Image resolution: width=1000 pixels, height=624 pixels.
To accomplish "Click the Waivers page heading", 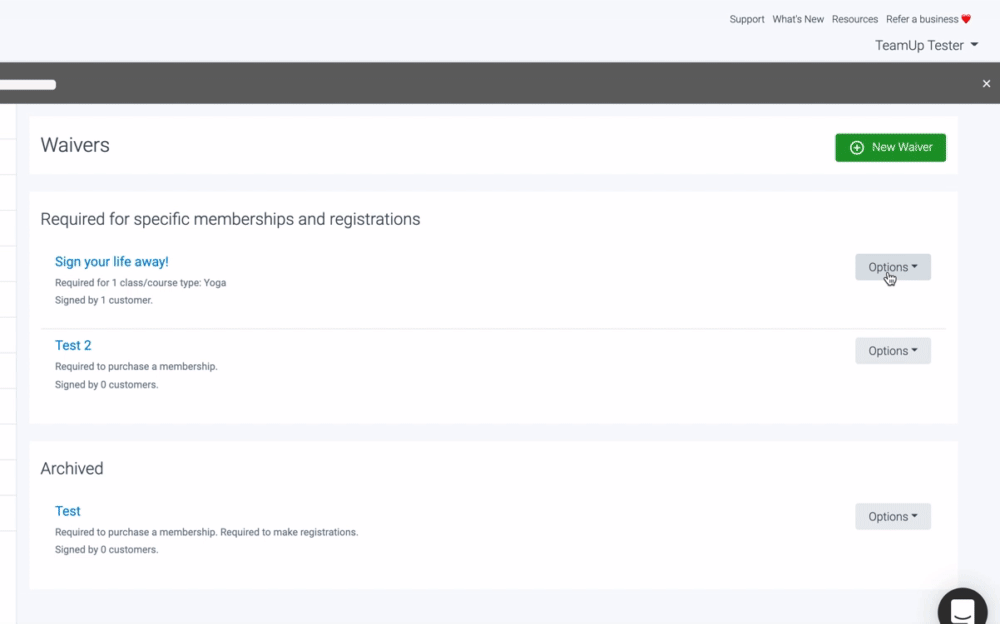I will tap(75, 145).
